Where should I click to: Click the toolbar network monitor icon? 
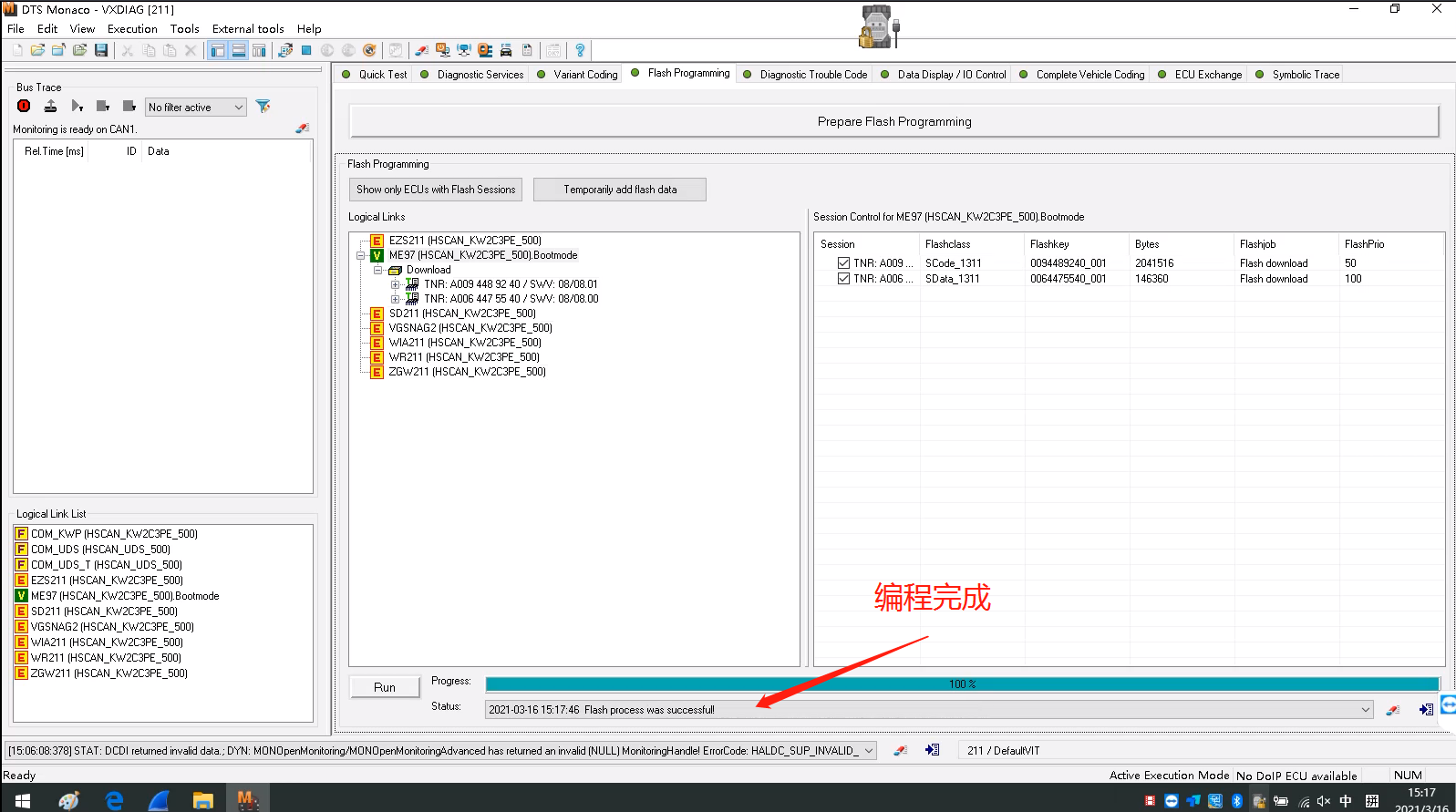point(464,50)
